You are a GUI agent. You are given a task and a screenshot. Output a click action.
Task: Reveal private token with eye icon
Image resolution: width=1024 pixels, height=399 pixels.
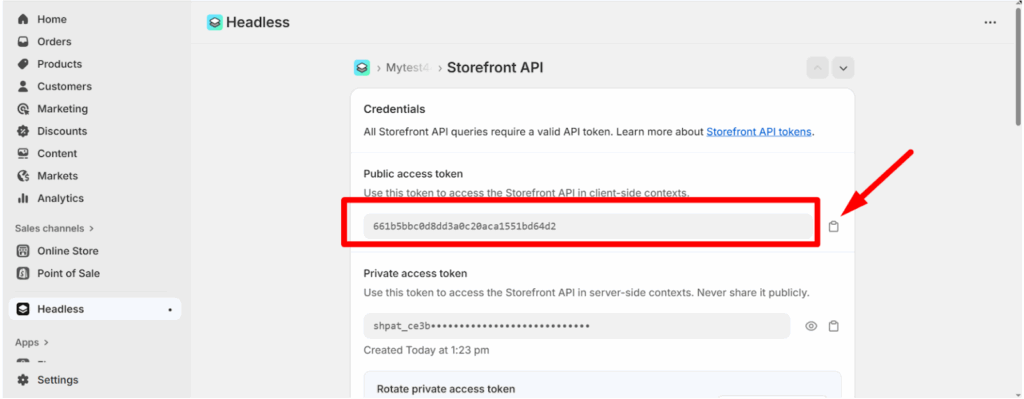click(811, 326)
